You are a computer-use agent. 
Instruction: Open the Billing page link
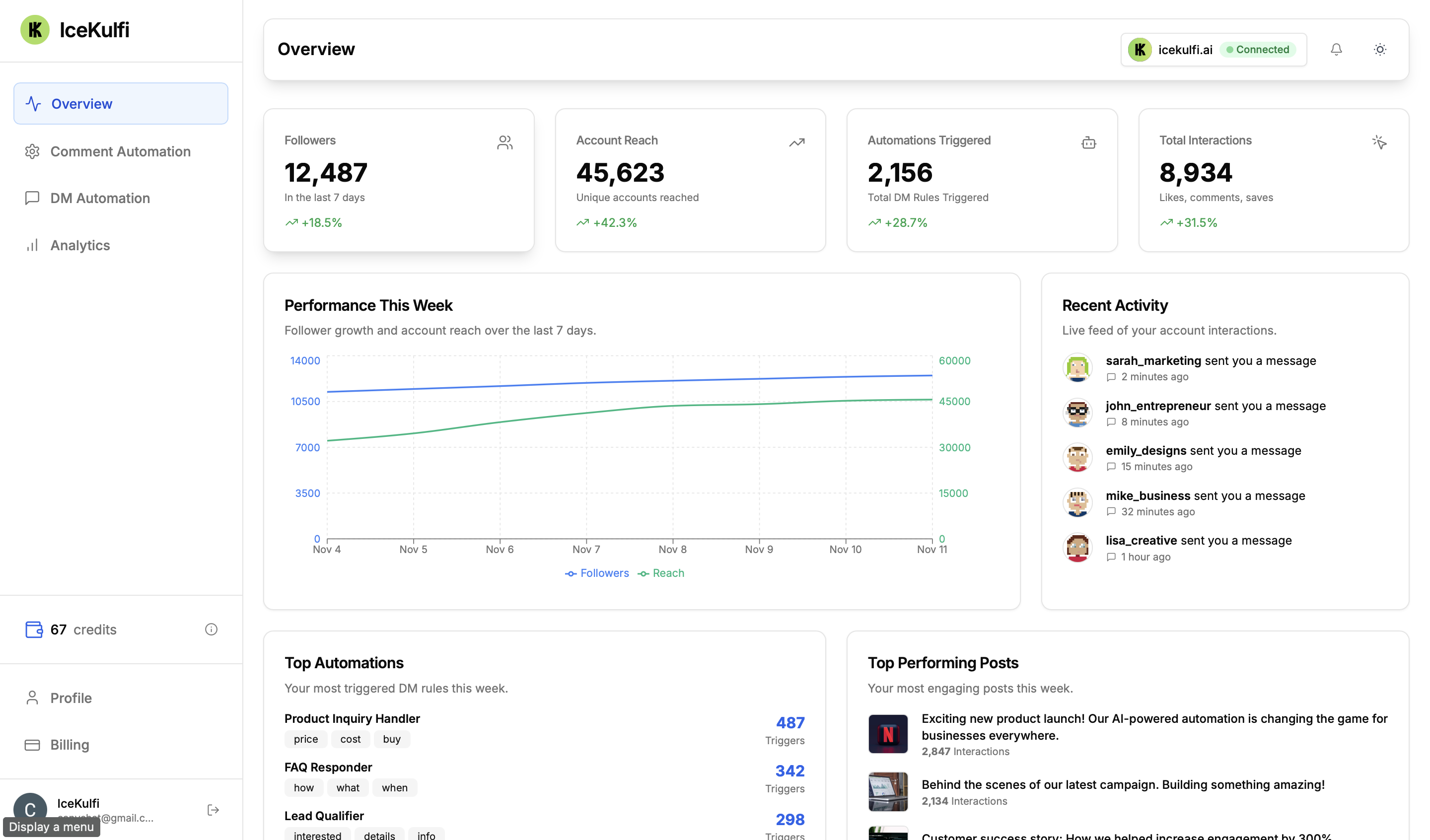[70, 745]
